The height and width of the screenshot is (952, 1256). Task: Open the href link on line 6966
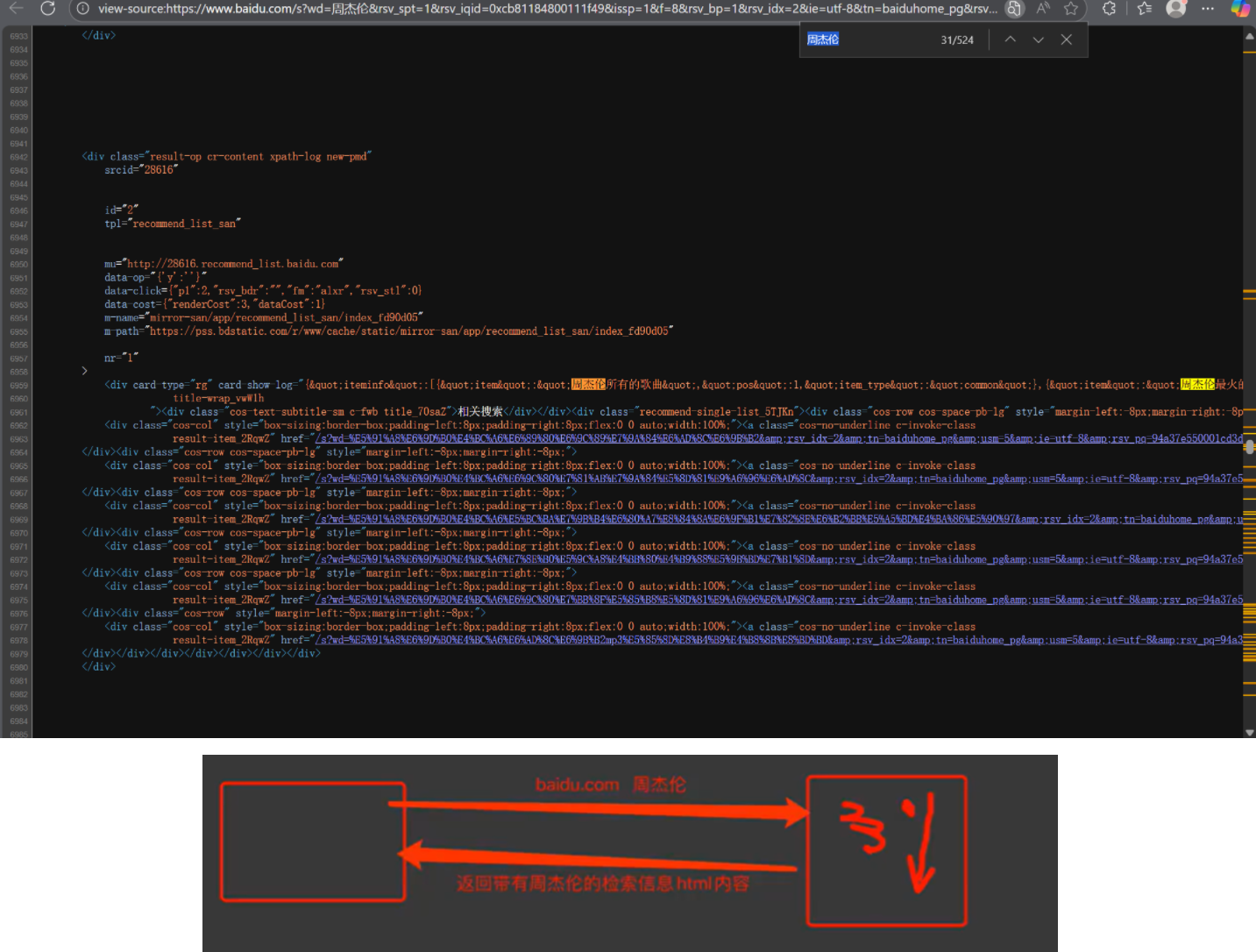tap(779, 480)
